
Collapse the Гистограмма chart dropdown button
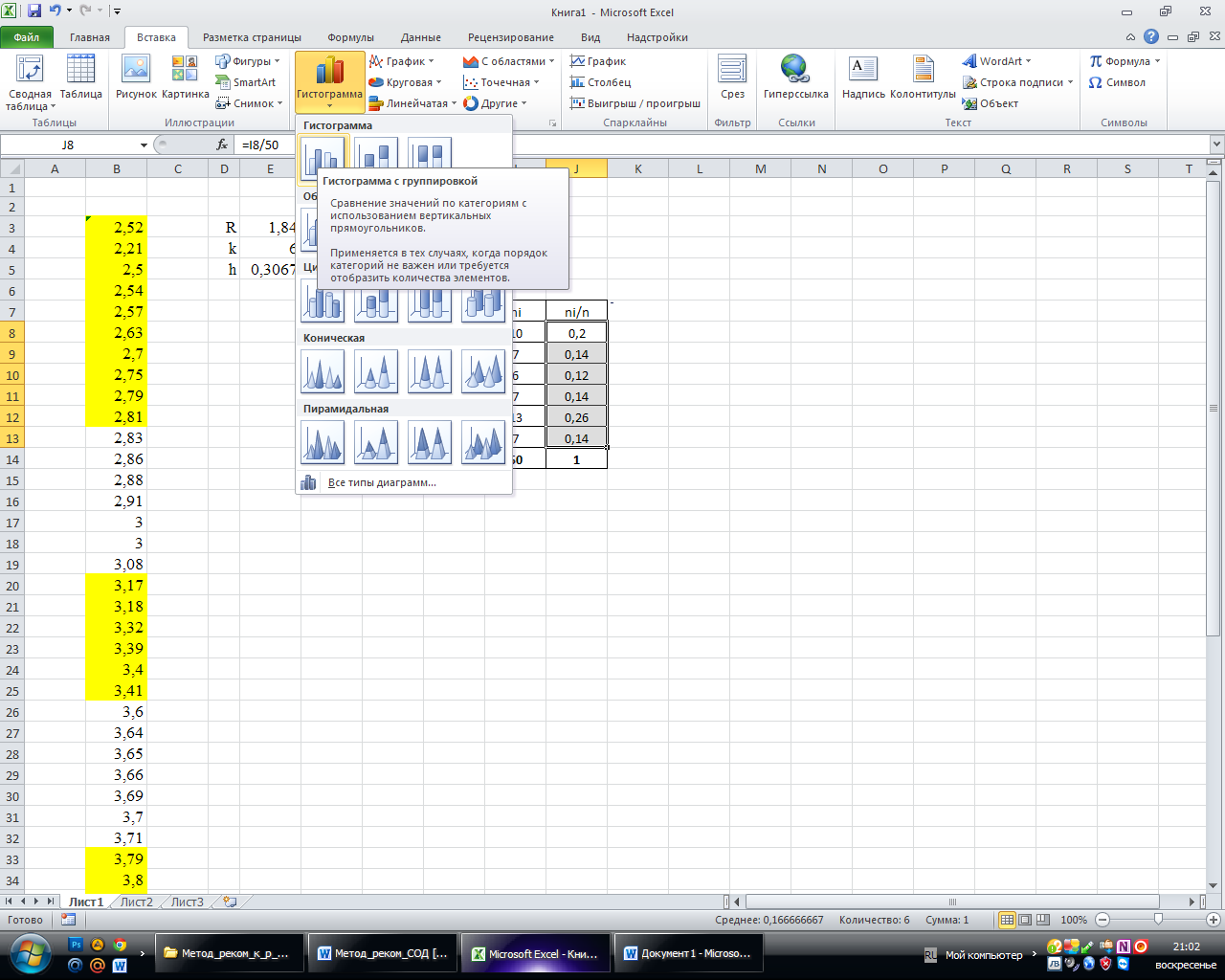pos(329,82)
